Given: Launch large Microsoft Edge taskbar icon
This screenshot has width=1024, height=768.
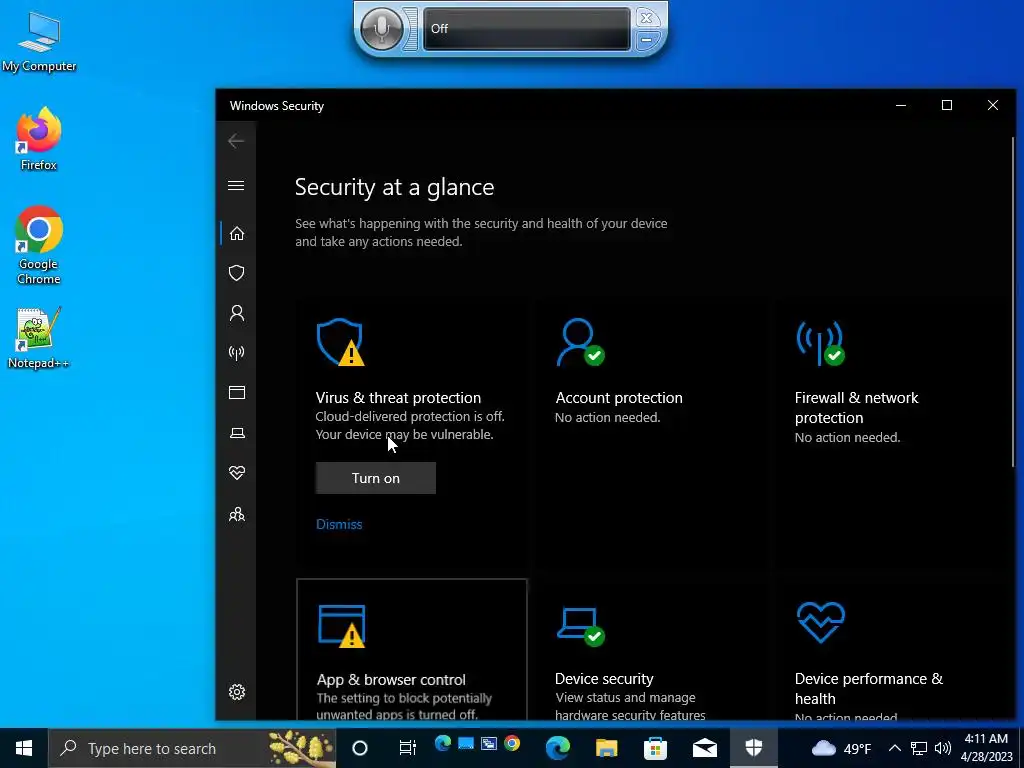Looking at the screenshot, I should pyautogui.click(x=558, y=748).
